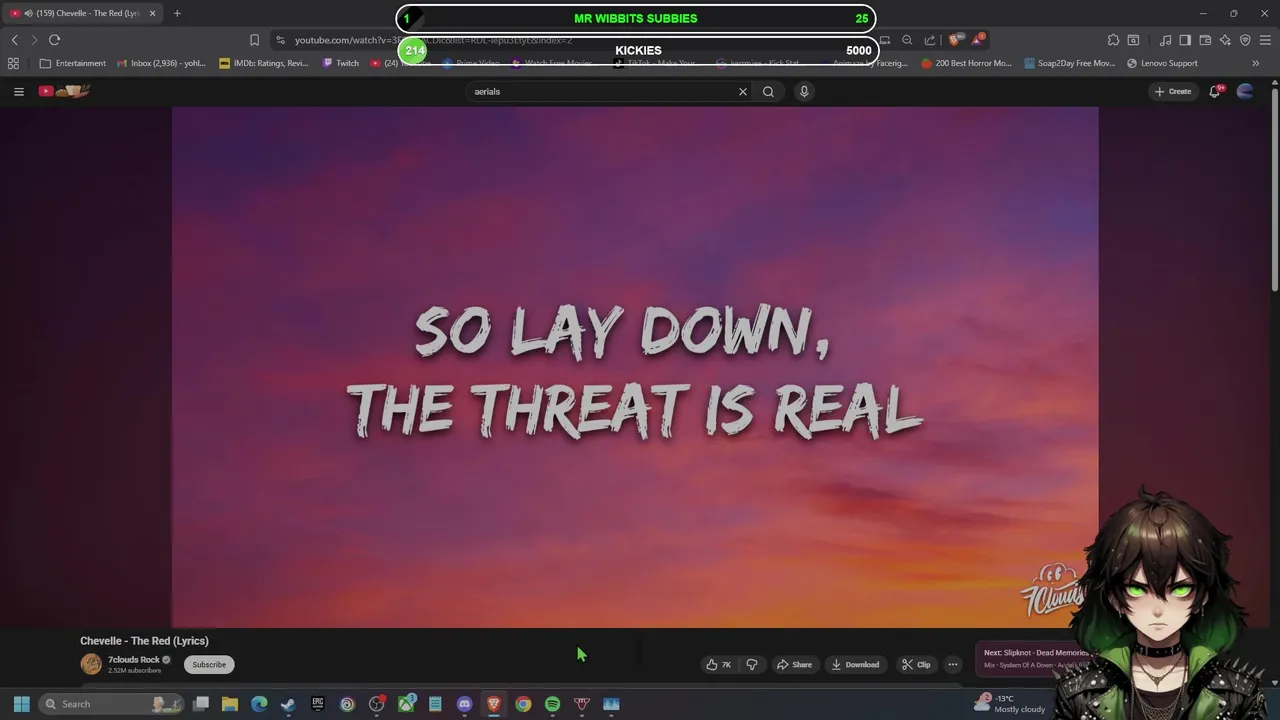Viewport: 1280px width, 720px height.
Task: Open the Create video button
Action: (1173, 91)
